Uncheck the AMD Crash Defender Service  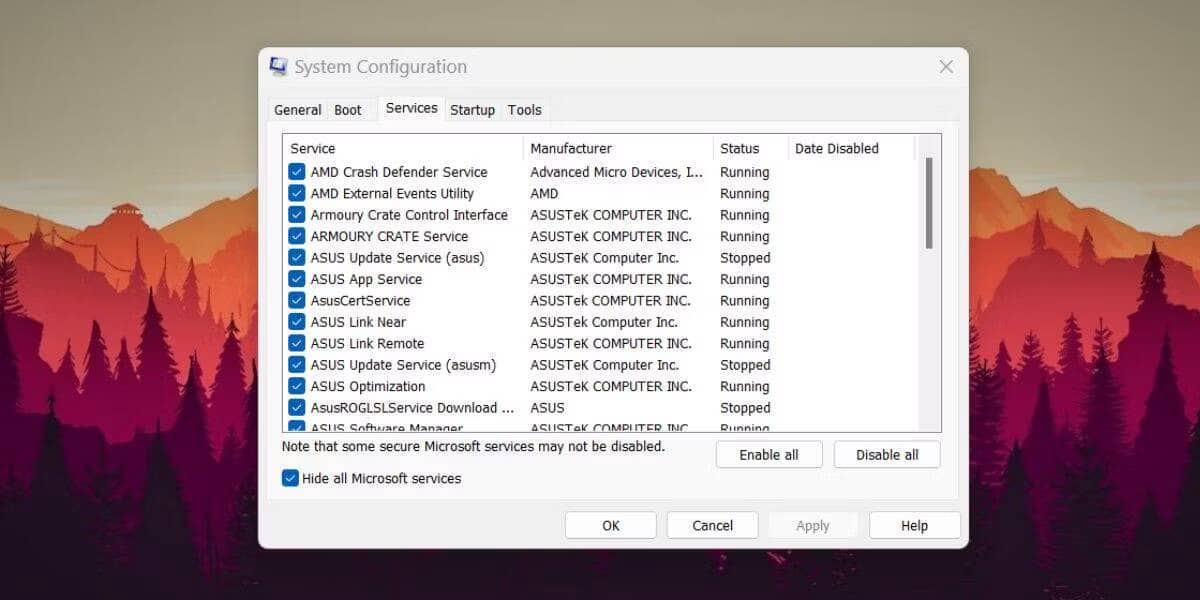pyautogui.click(x=297, y=171)
